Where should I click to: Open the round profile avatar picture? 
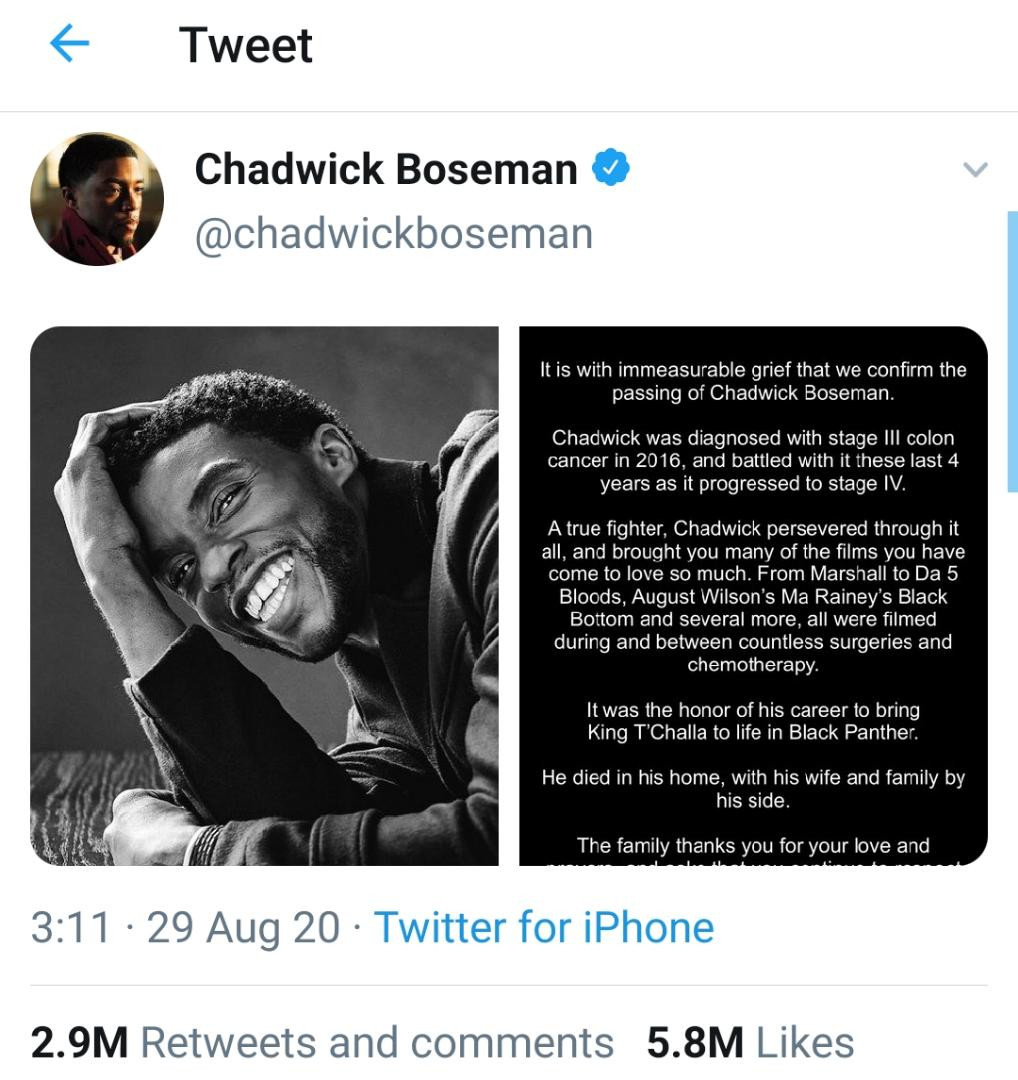coord(97,199)
